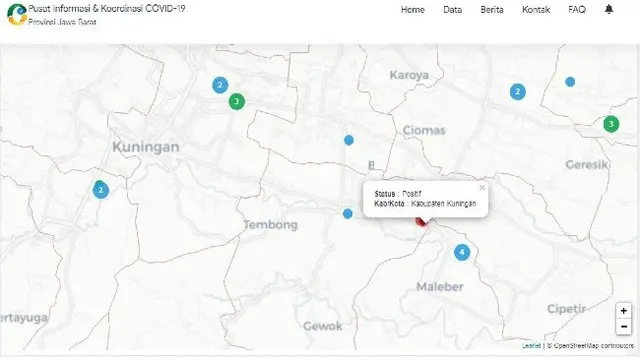Click the Kabupaten Kuningan text in the popup

(x=443, y=204)
